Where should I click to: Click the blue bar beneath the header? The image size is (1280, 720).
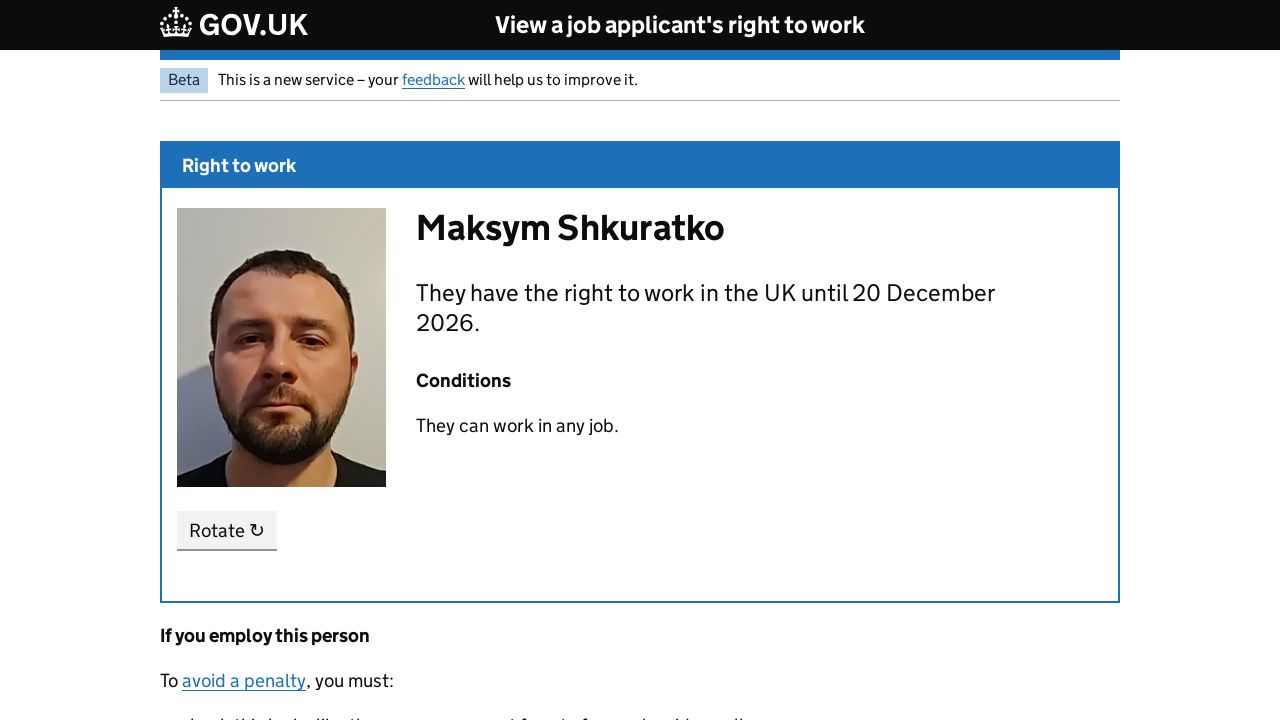(x=640, y=55)
